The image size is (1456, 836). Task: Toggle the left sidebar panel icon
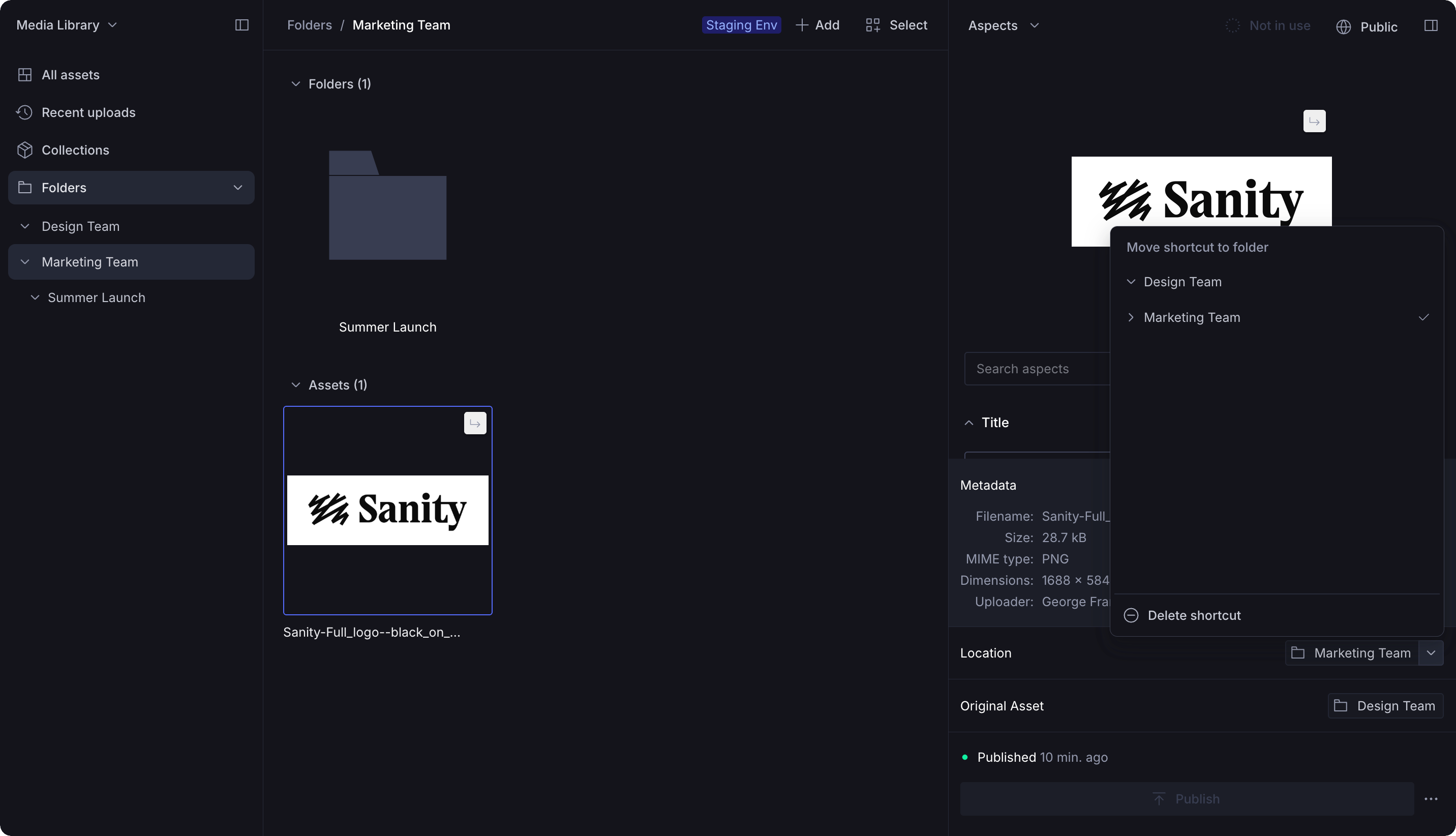coord(241,25)
